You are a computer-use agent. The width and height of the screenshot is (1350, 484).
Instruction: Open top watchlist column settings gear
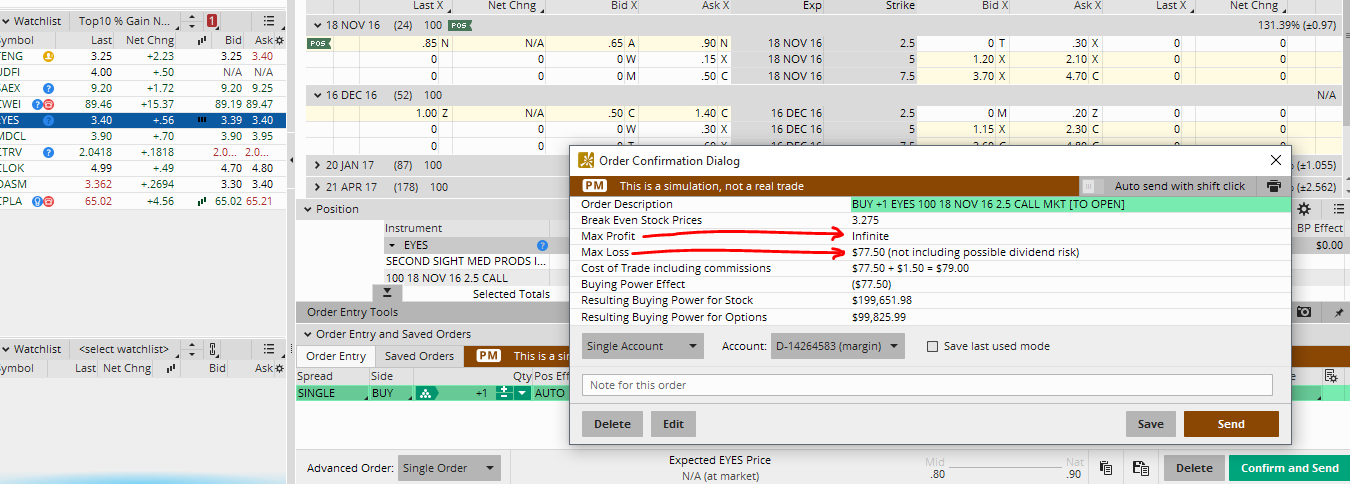click(x=279, y=41)
